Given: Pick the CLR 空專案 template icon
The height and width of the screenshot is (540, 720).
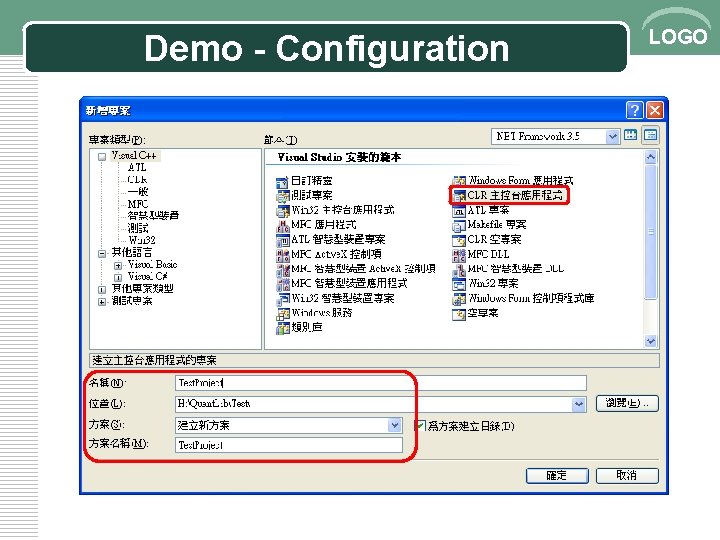Looking at the screenshot, I should (x=458, y=241).
